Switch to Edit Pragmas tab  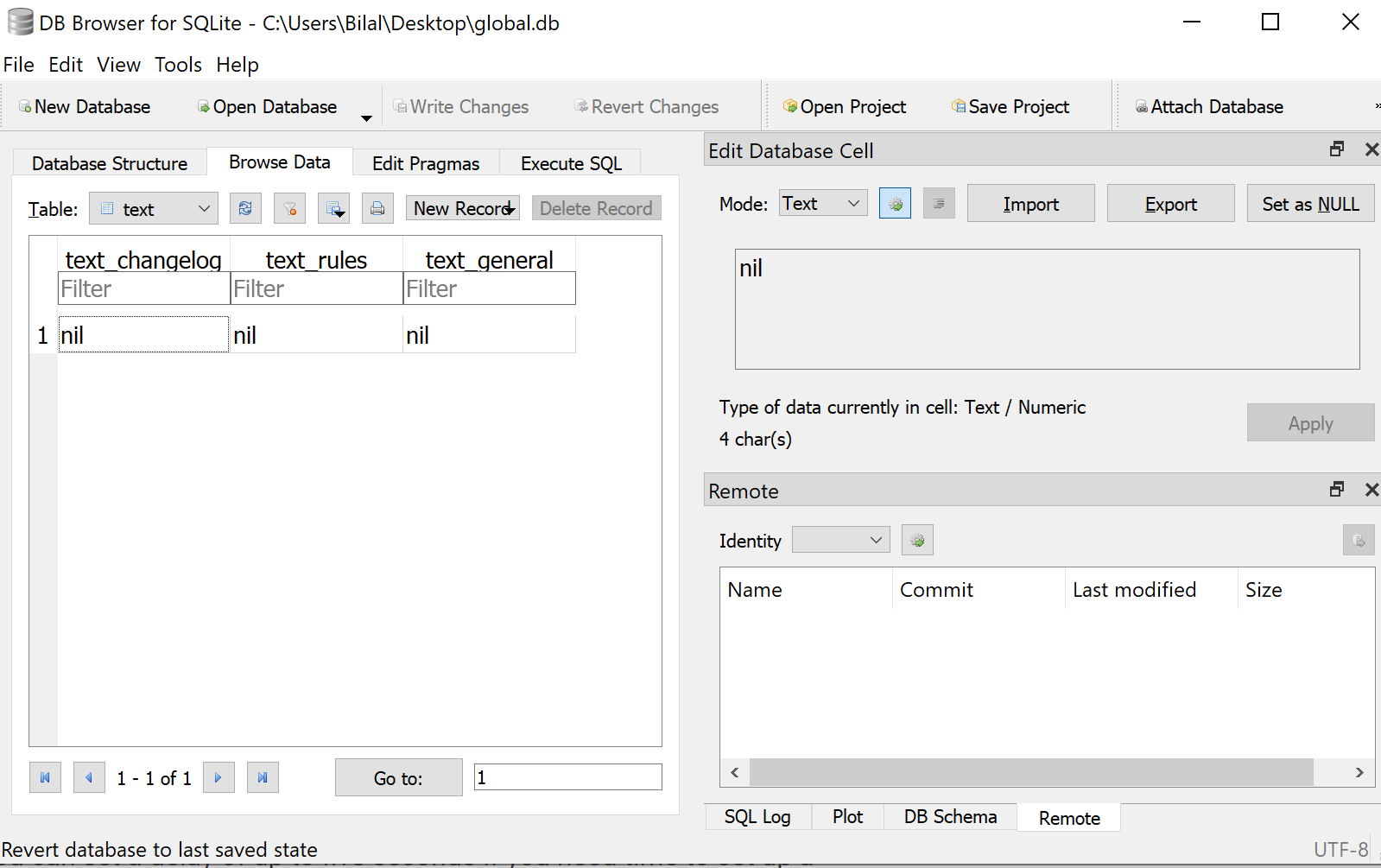tap(426, 163)
